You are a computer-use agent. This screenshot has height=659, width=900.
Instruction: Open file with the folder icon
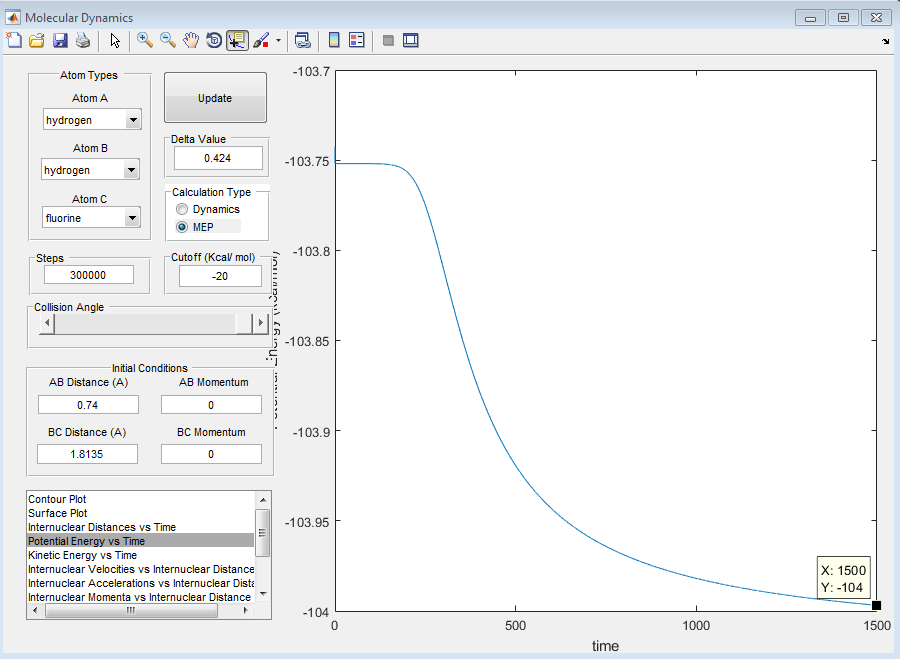(x=37, y=40)
